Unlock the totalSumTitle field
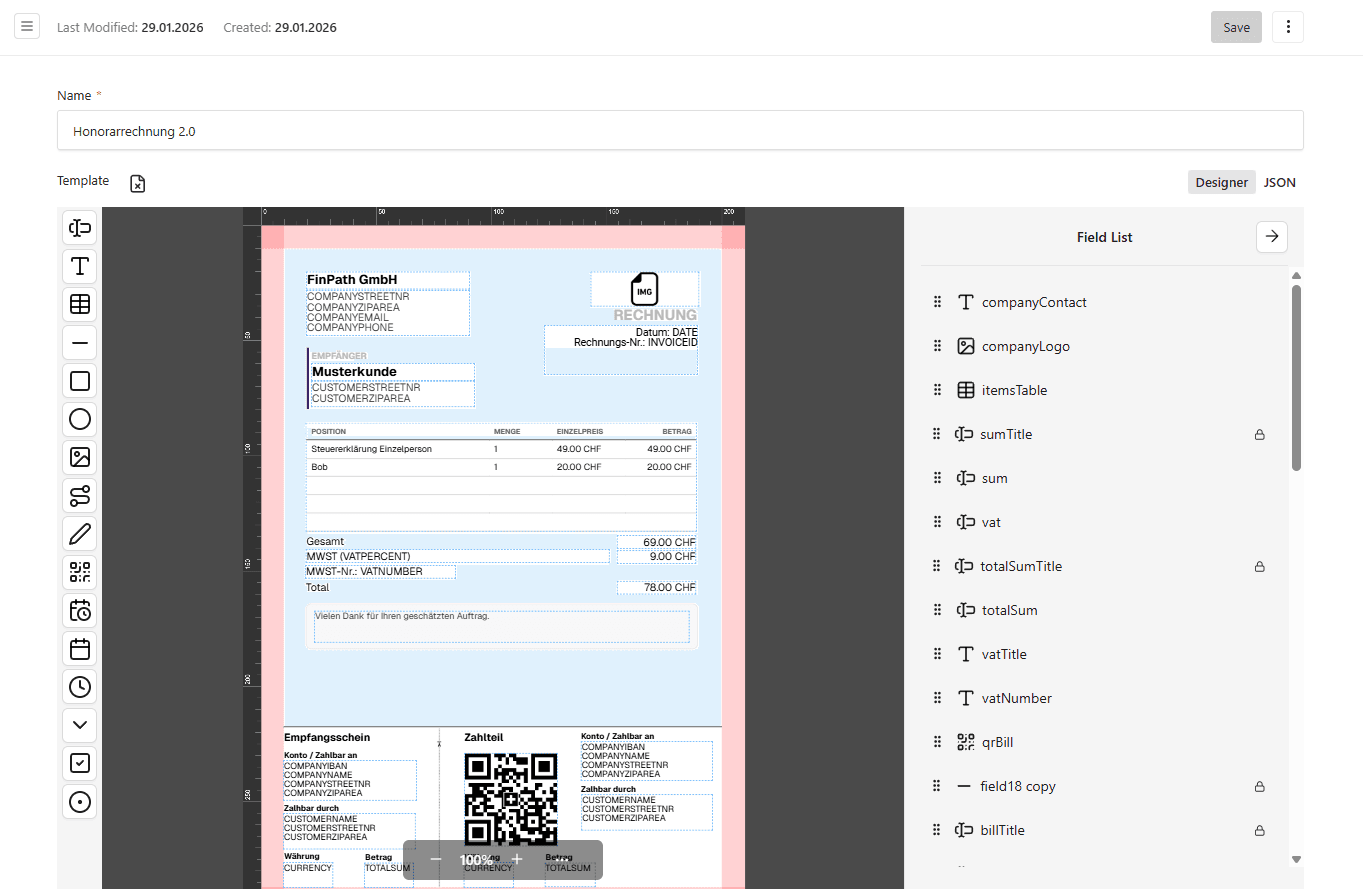 coord(1259,566)
